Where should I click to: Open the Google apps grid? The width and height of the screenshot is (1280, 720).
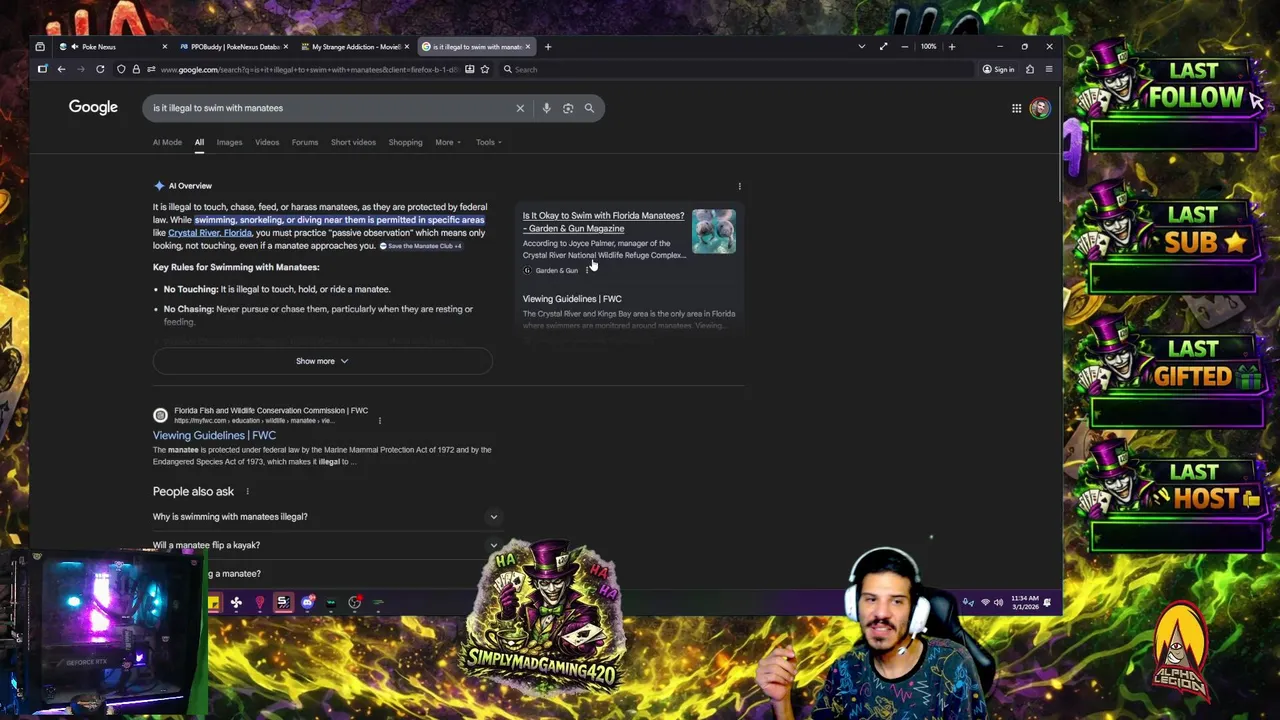(1016, 108)
